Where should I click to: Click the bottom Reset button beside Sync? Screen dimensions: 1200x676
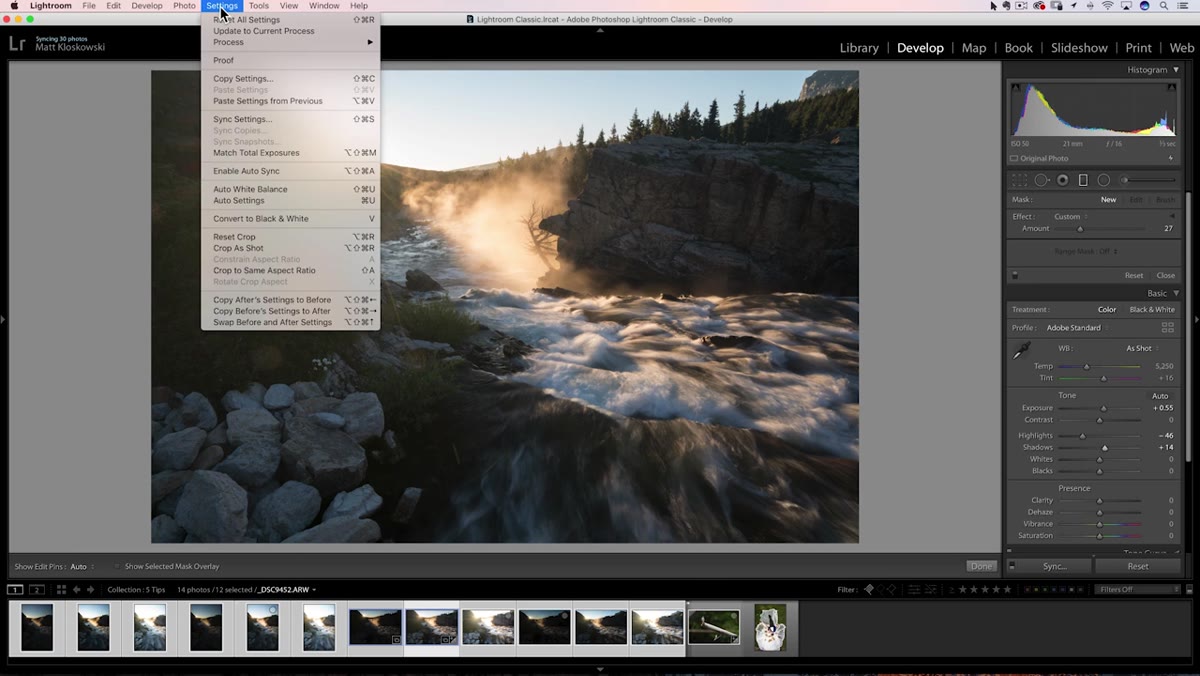tap(1138, 566)
